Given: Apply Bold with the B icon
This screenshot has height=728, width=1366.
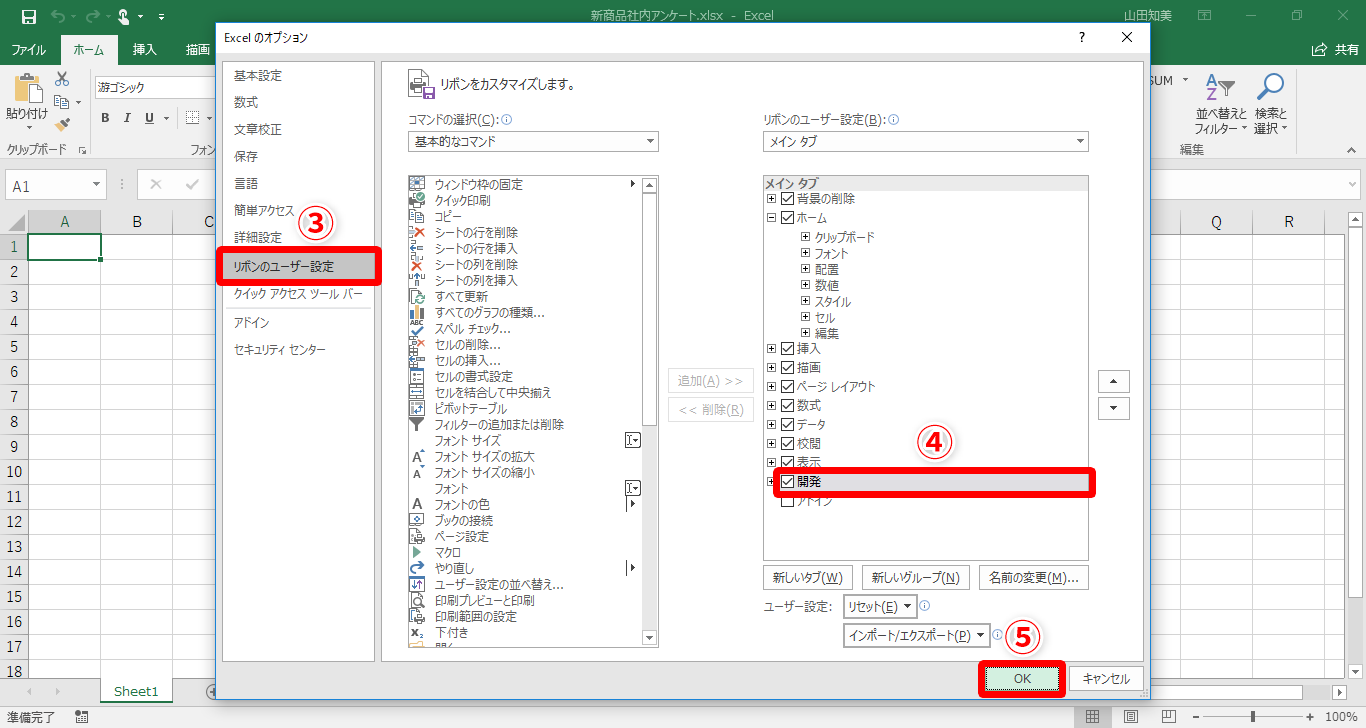Looking at the screenshot, I should point(105,118).
